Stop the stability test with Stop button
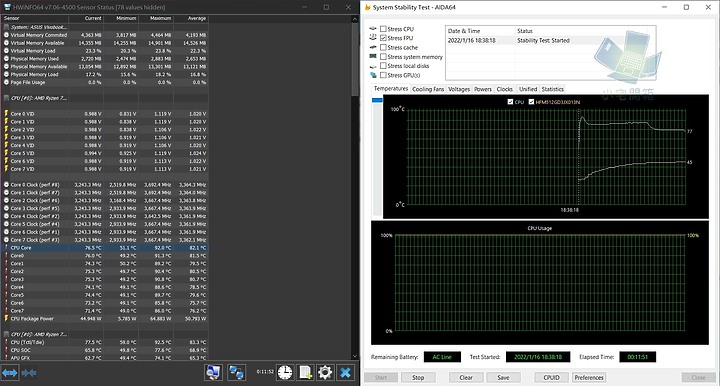 (x=418, y=377)
